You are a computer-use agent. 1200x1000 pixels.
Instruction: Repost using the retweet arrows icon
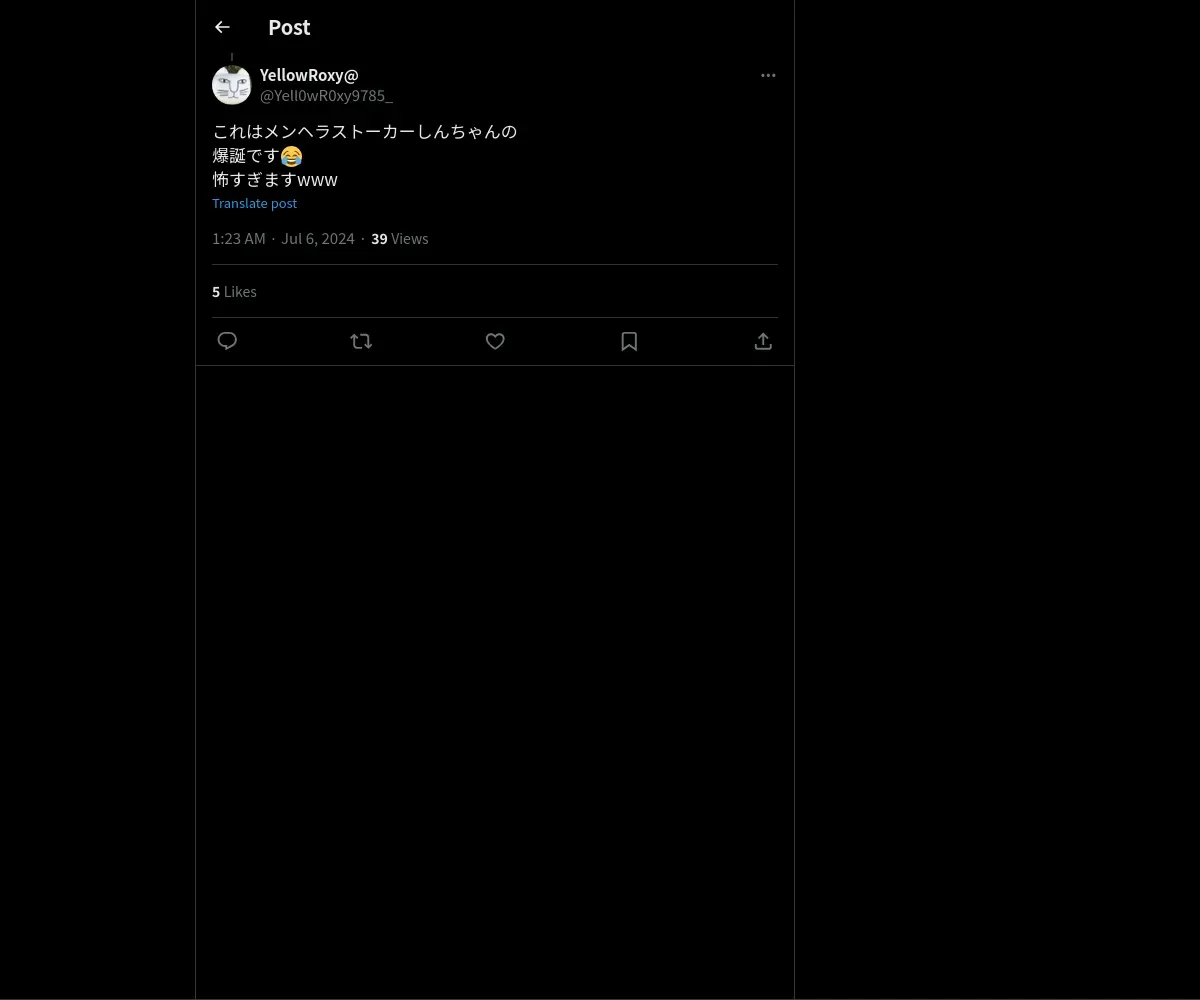click(361, 341)
